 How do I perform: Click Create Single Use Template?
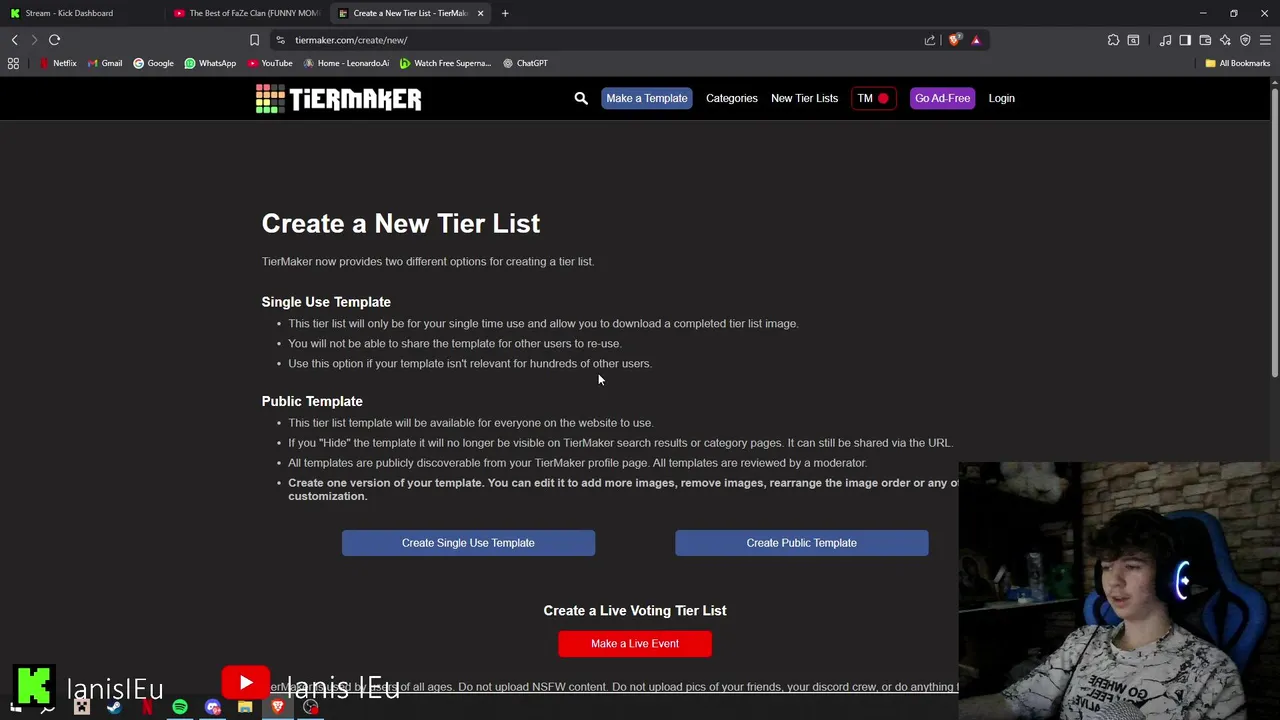pos(468,543)
